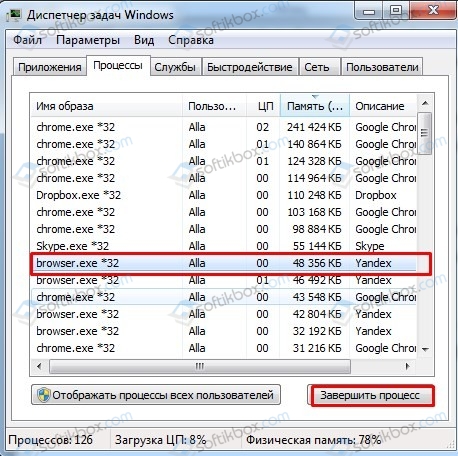Click the Task Manager title bar icon
The height and width of the screenshot is (456, 458).
14,15
